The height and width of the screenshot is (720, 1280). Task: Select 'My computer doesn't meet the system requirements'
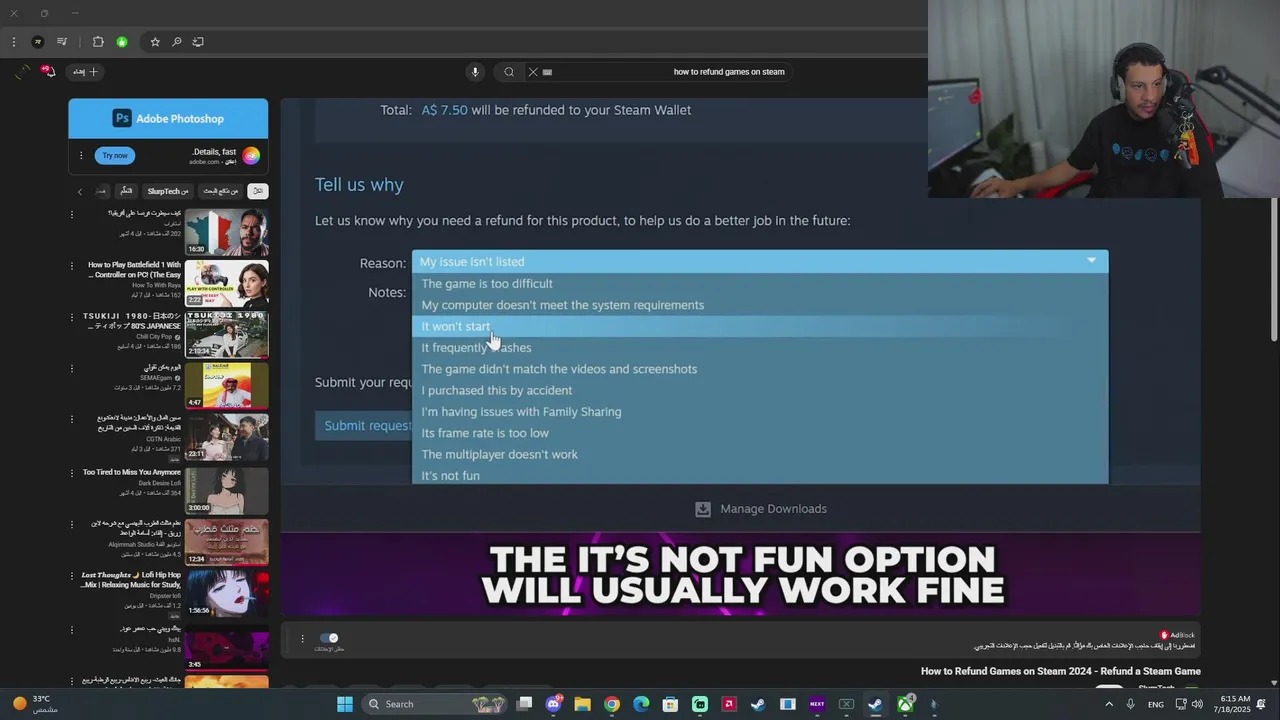click(x=760, y=305)
